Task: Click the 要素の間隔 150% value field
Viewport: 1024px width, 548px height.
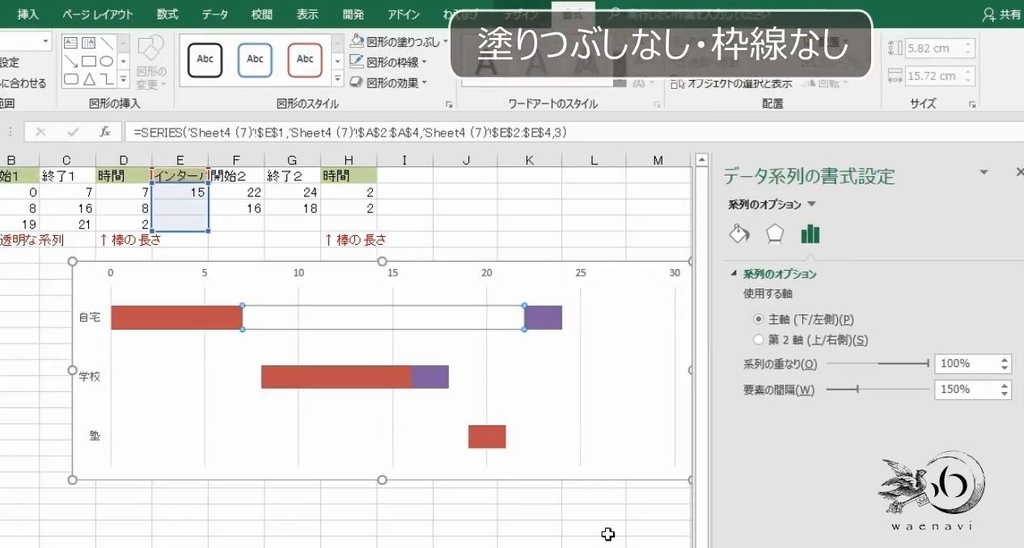Action: (x=967, y=390)
